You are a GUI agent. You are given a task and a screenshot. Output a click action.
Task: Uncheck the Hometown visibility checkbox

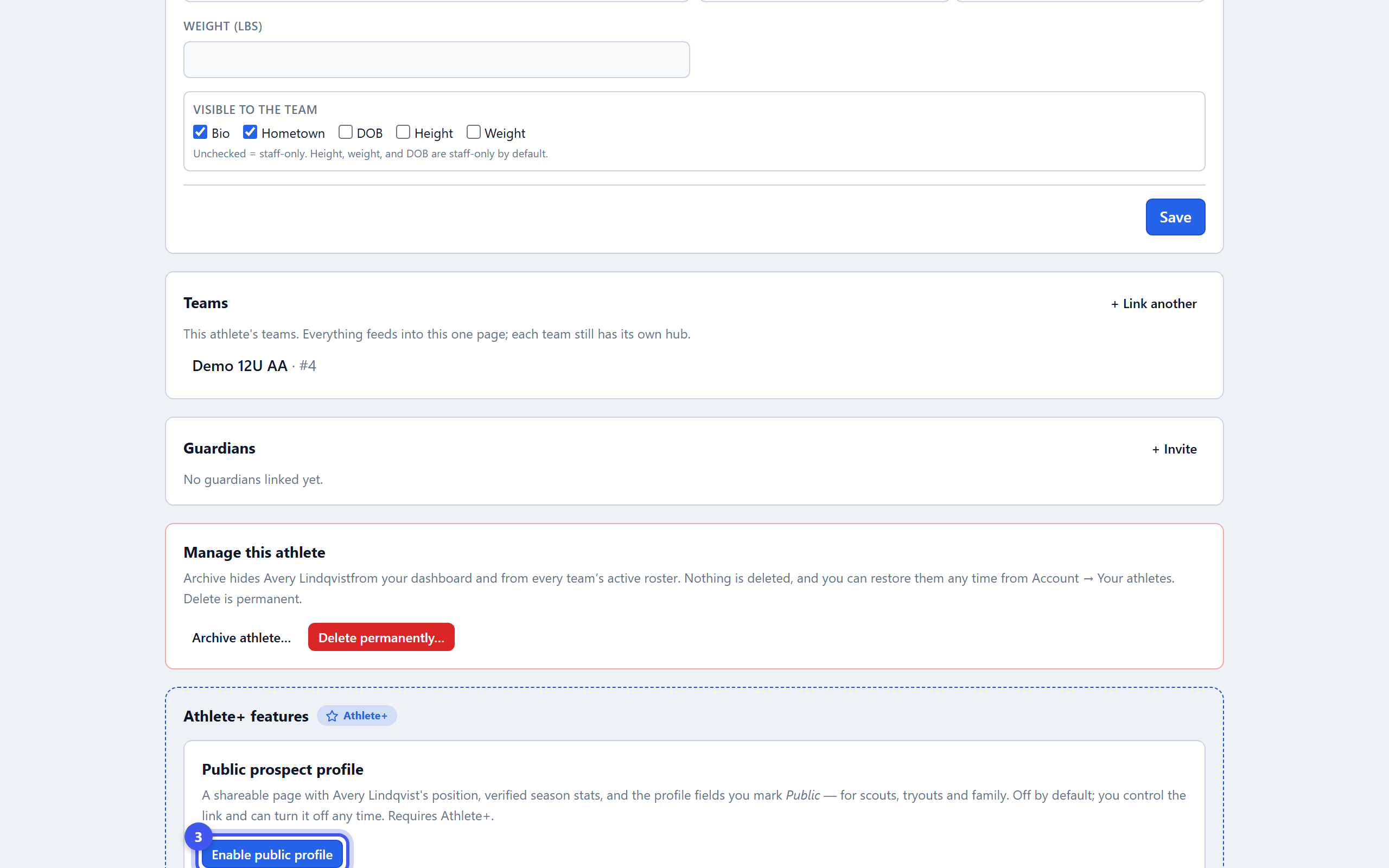click(x=250, y=132)
